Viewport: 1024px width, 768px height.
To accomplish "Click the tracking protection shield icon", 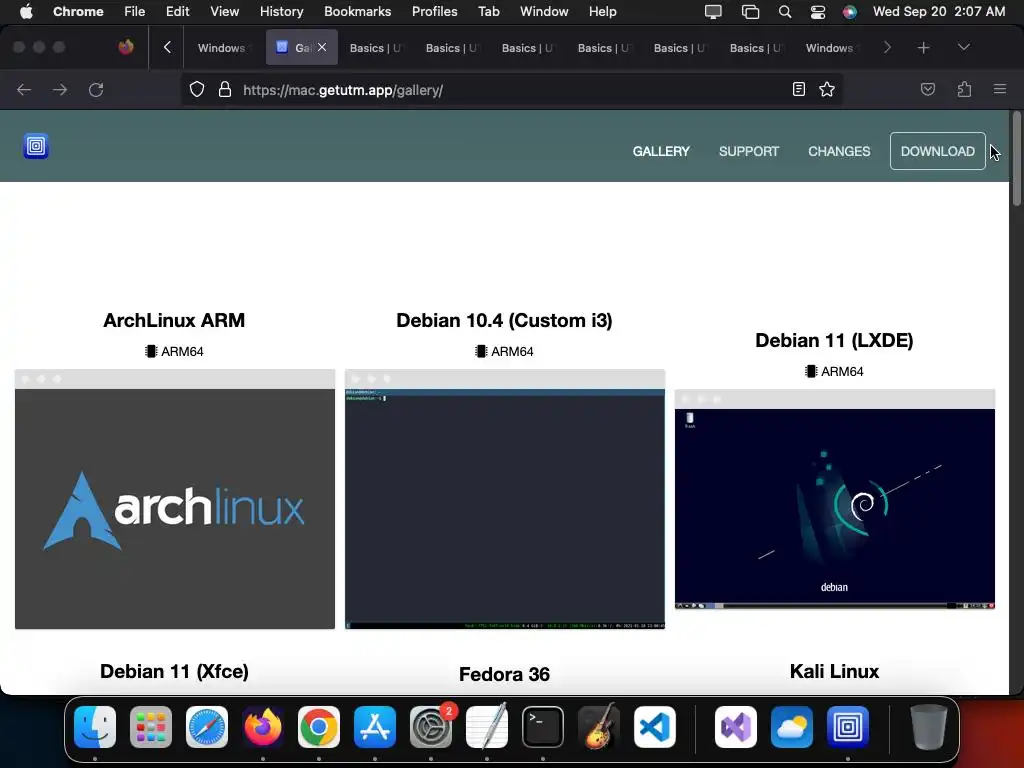I will tap(197, 89).
